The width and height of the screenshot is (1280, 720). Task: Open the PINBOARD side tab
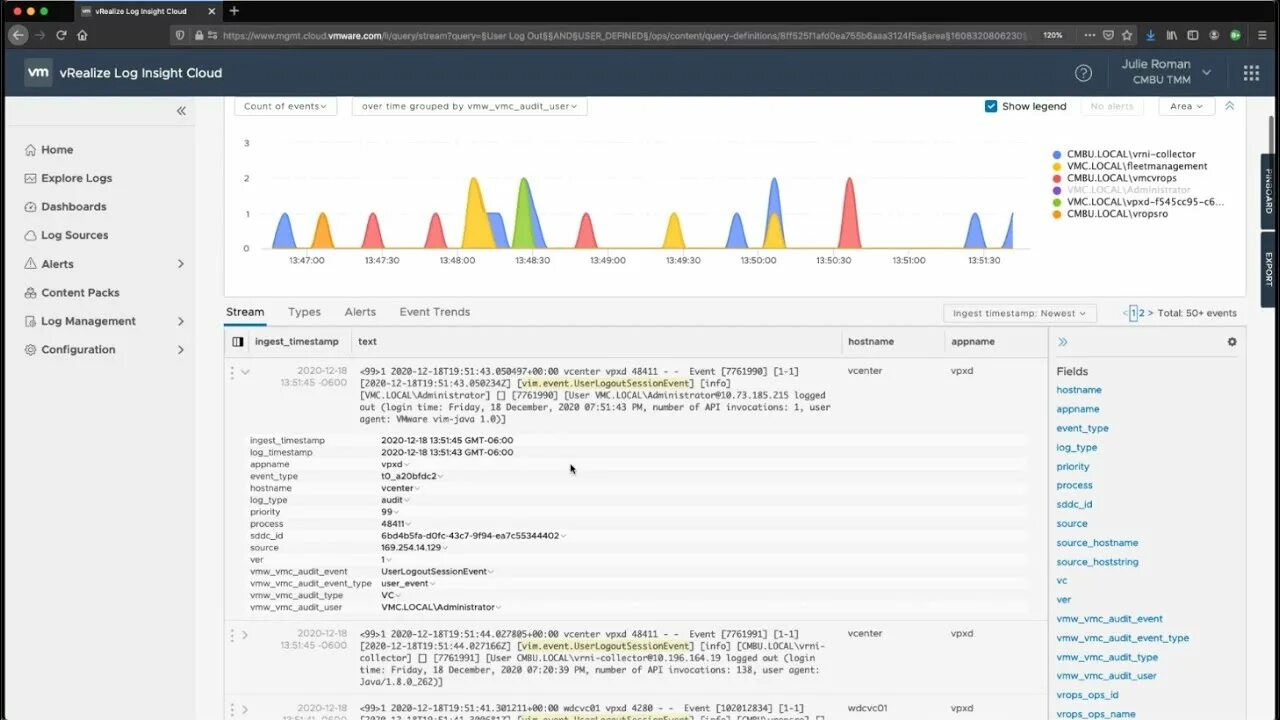pyautogui.click(x=1268, y=190)
